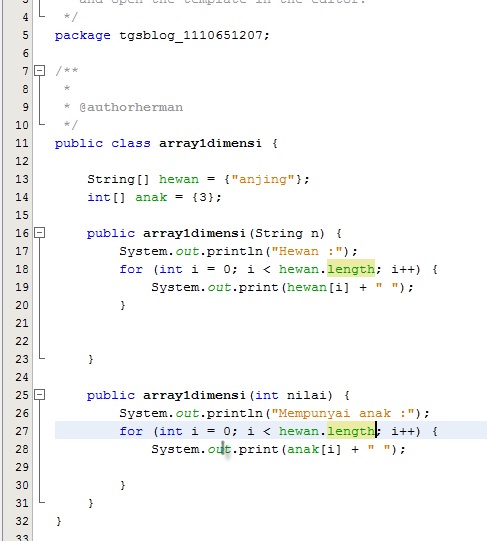Viewport: 487px width, 541px height.
Task: Click the package name tgsblog_1110651207
Action: click(191, 35)
